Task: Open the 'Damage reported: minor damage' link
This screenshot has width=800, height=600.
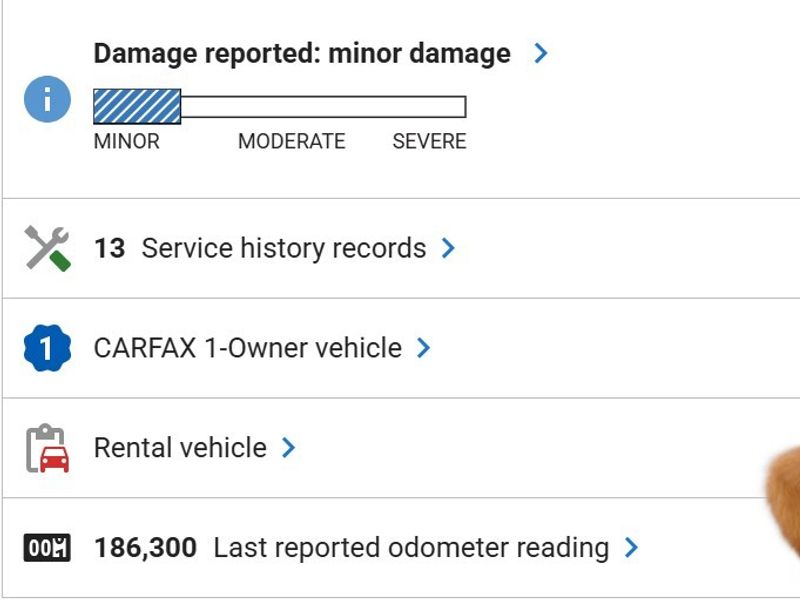Action: tap(301, 53)
